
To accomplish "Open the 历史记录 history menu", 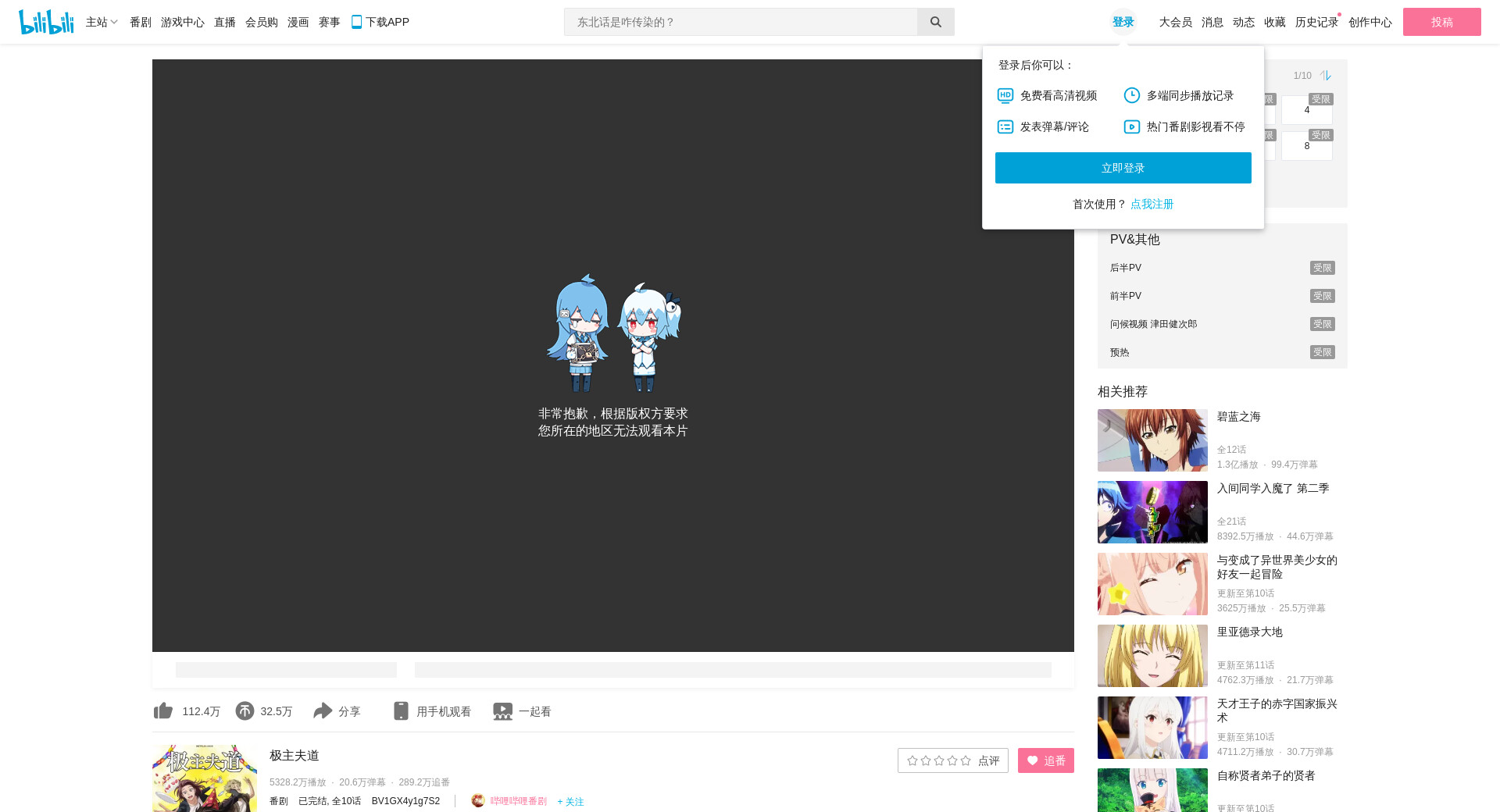I will click(x=1316, y=22).
